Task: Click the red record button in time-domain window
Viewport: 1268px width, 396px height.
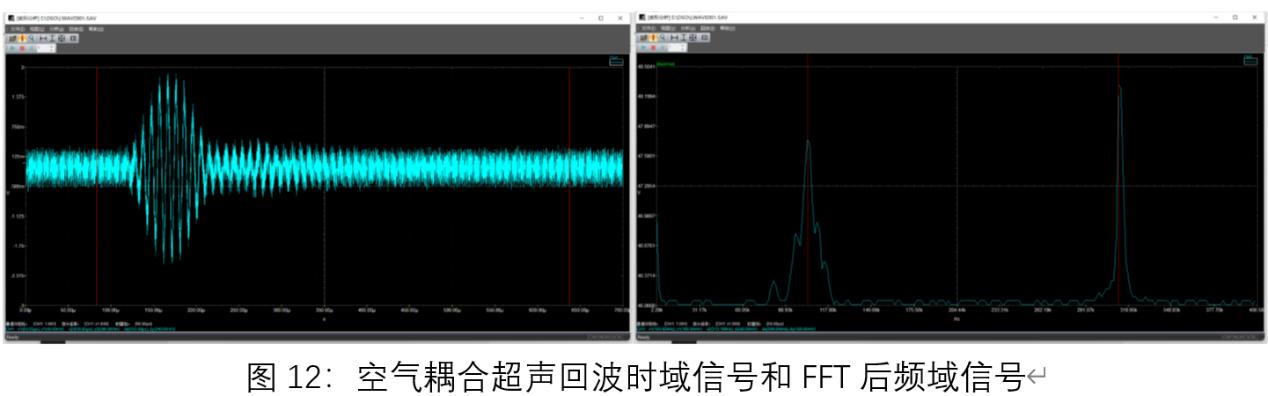Action: tap(22, 48)
